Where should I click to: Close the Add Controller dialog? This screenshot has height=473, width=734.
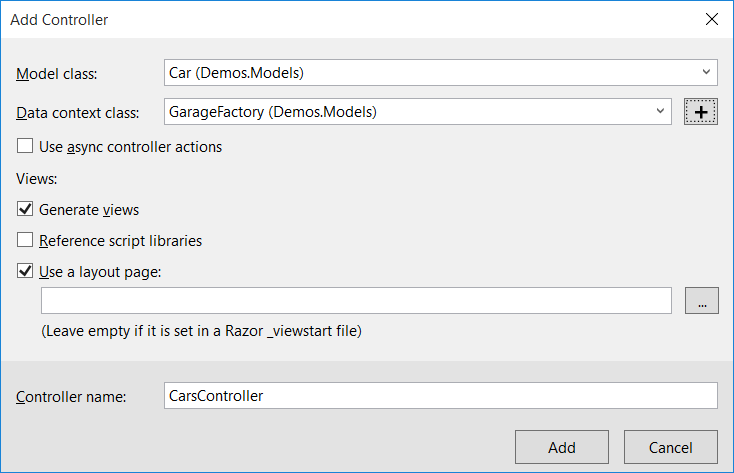pyautogui.click(x=711, y=19)
